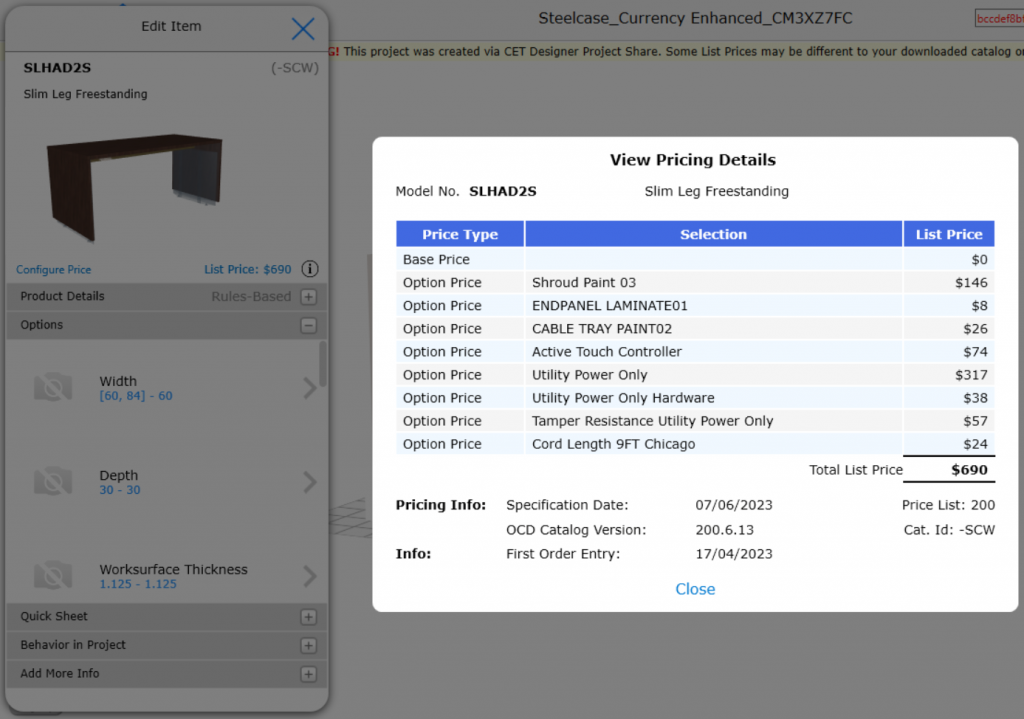Click the (-SCW) catalog code label
The width and height of the screenshot is (1024, 719).
[x=295, y=68]
